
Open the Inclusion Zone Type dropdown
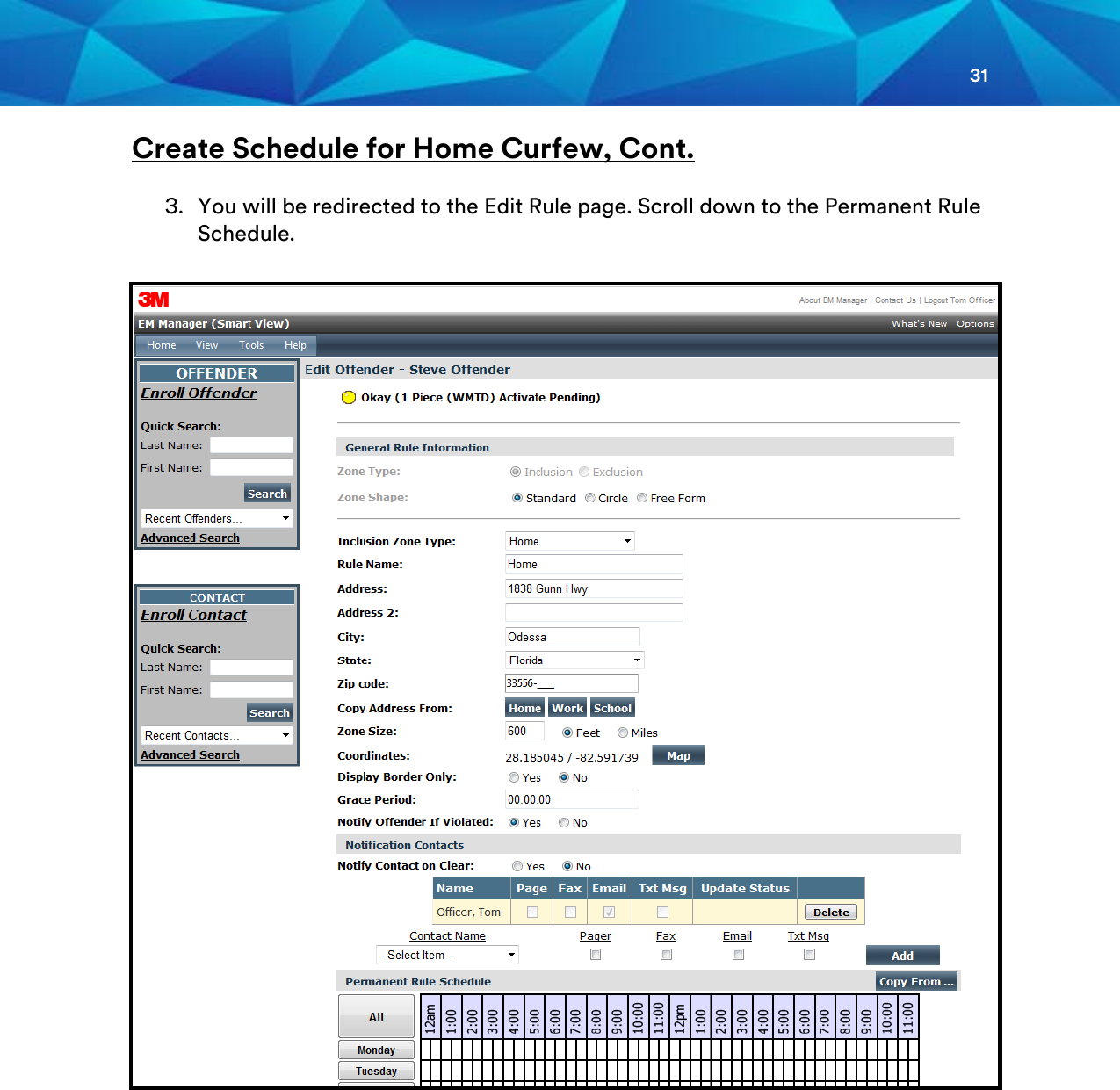point(570,541)
